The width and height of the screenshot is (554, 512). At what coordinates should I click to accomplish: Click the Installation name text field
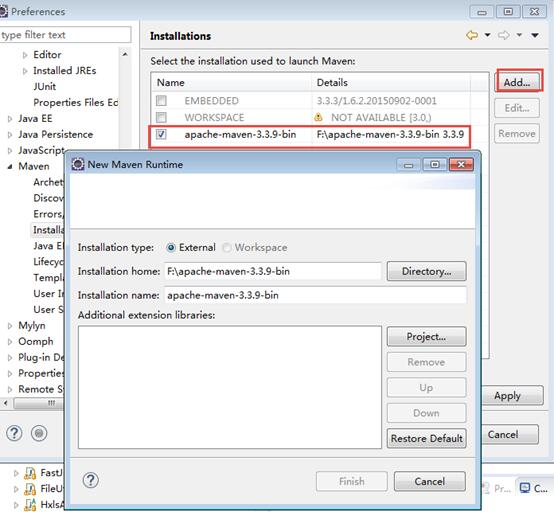[x=315, y=295]
